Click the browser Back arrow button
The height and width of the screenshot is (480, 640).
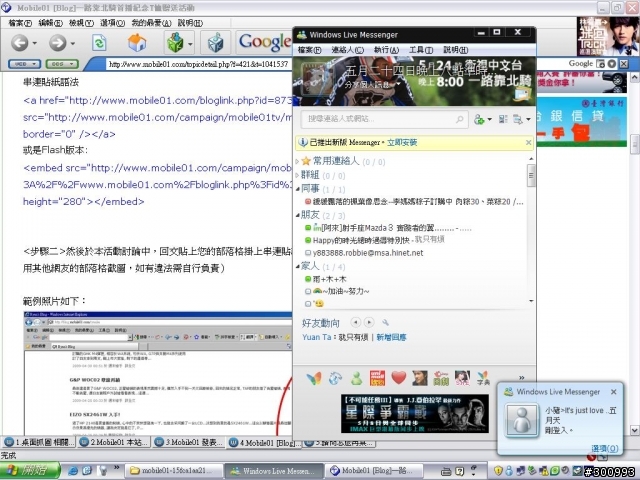pyautogui.click(x=20, y=42)
